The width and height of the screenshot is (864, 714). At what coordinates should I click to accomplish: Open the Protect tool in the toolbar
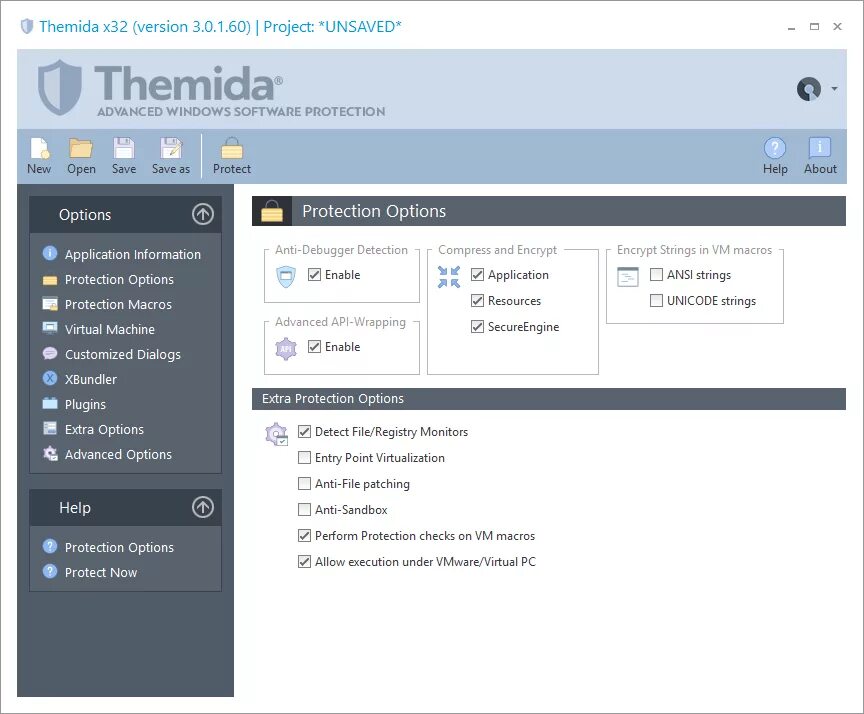click(x=232, y=155)
